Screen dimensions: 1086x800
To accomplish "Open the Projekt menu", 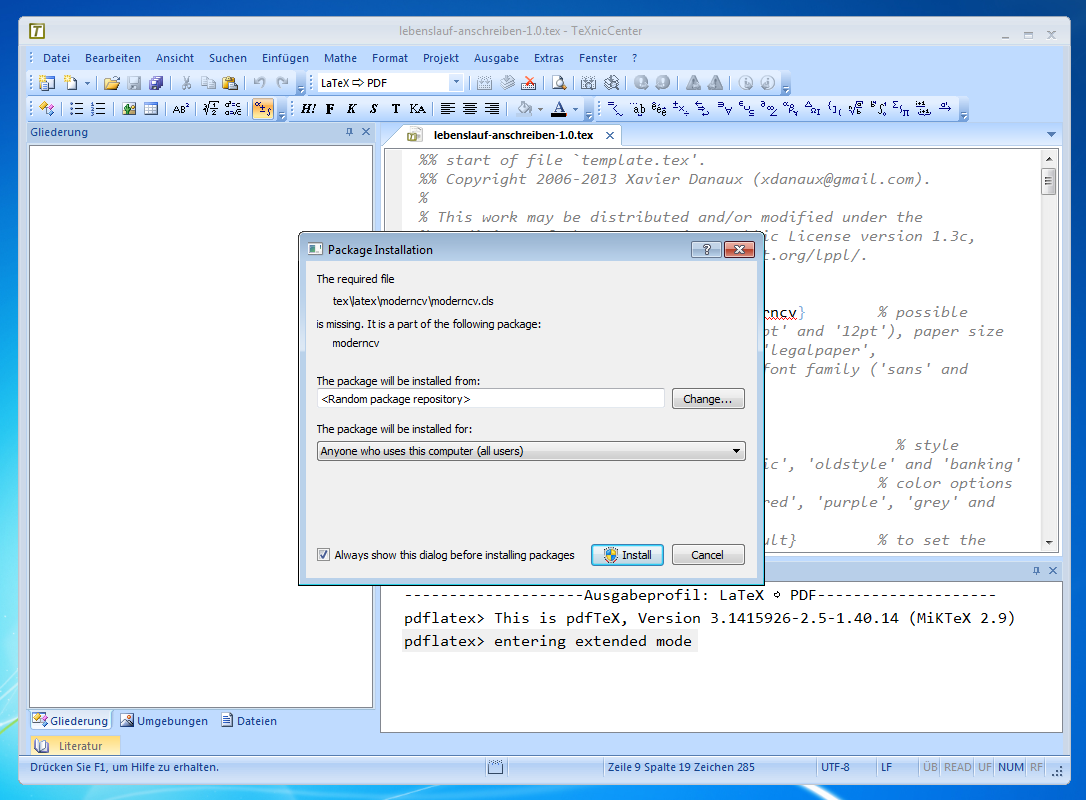I will [x=440, y=58].
